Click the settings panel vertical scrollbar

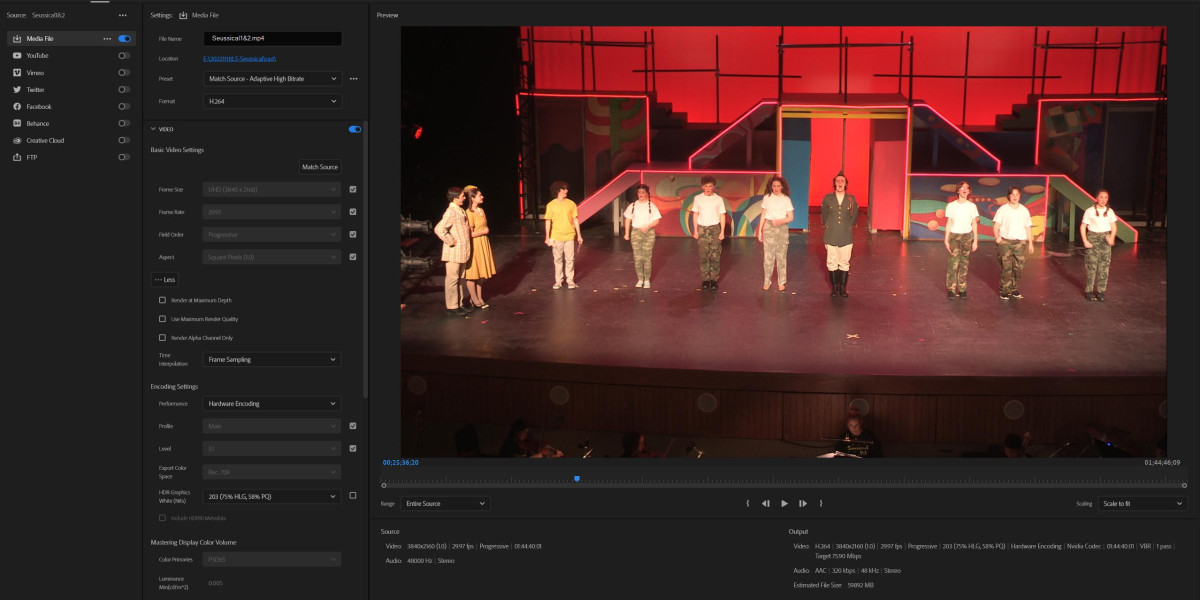[x=365, y=260]
